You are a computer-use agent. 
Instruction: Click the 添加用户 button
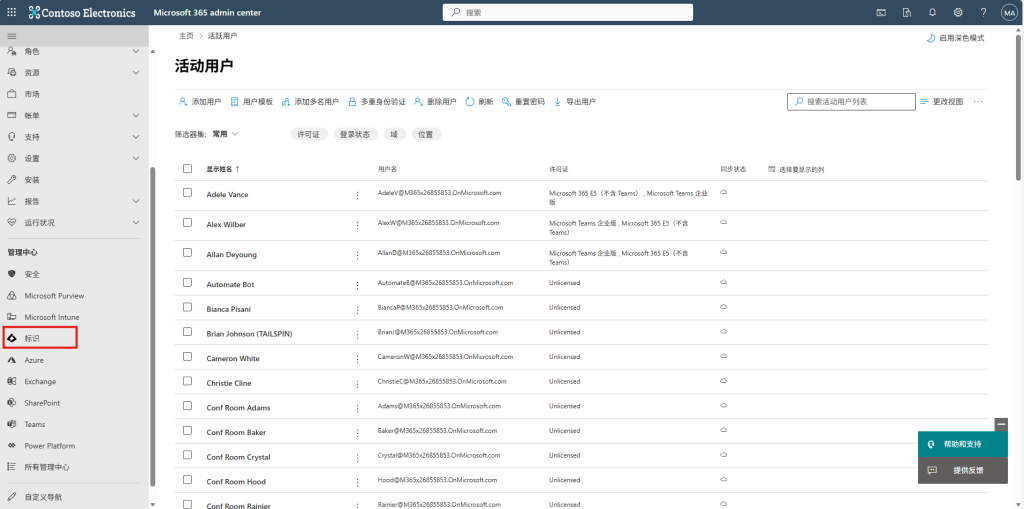tap(199, 102)
